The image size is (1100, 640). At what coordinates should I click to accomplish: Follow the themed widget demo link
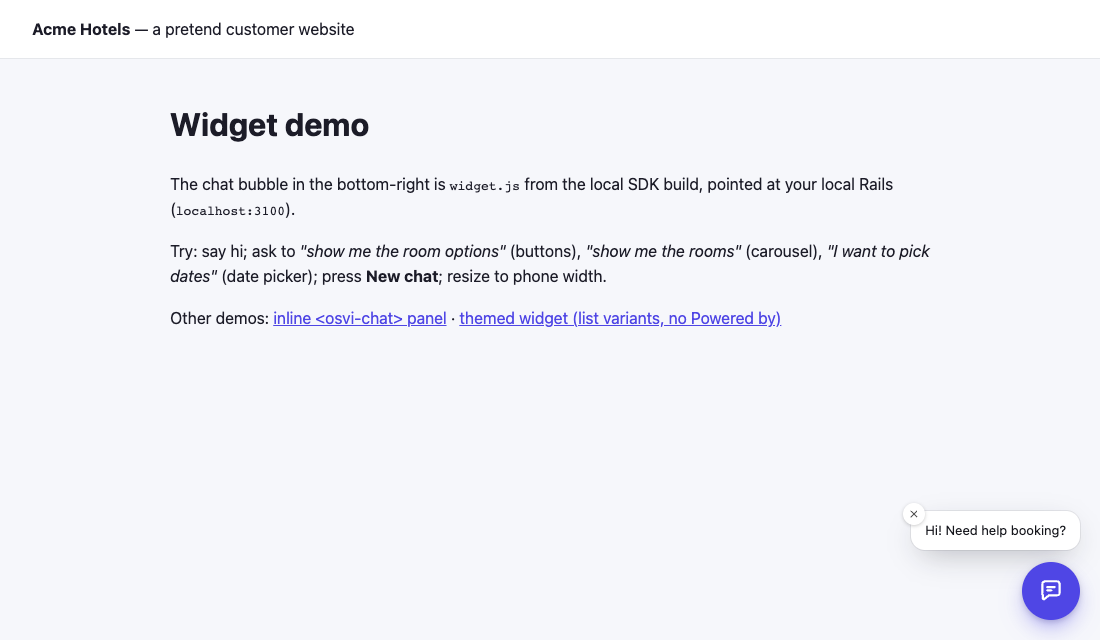coord(619,319)
